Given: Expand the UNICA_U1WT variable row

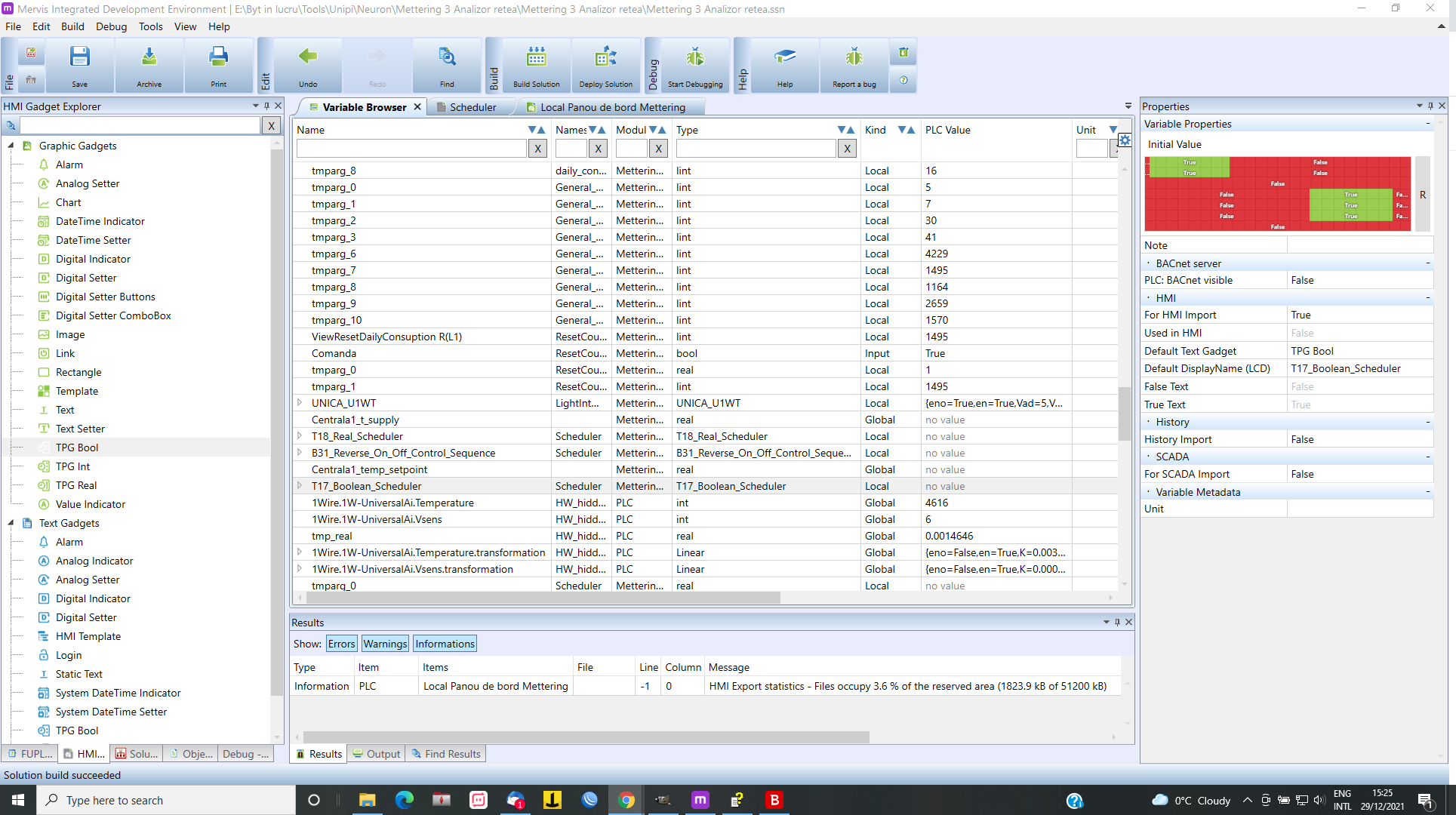Looking at the screenshot, I should click(x=300, y=403).
